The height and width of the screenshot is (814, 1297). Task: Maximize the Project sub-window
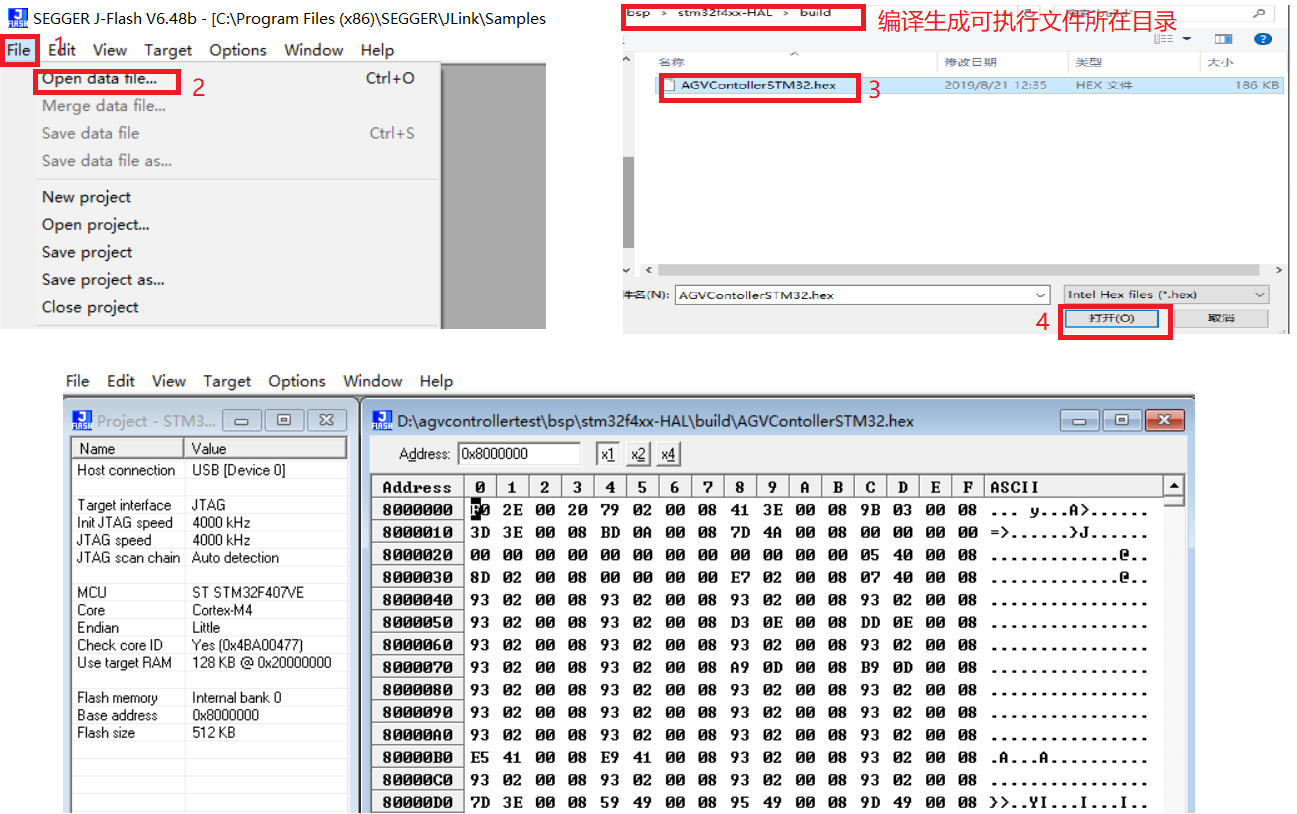[x=284, y=421]
